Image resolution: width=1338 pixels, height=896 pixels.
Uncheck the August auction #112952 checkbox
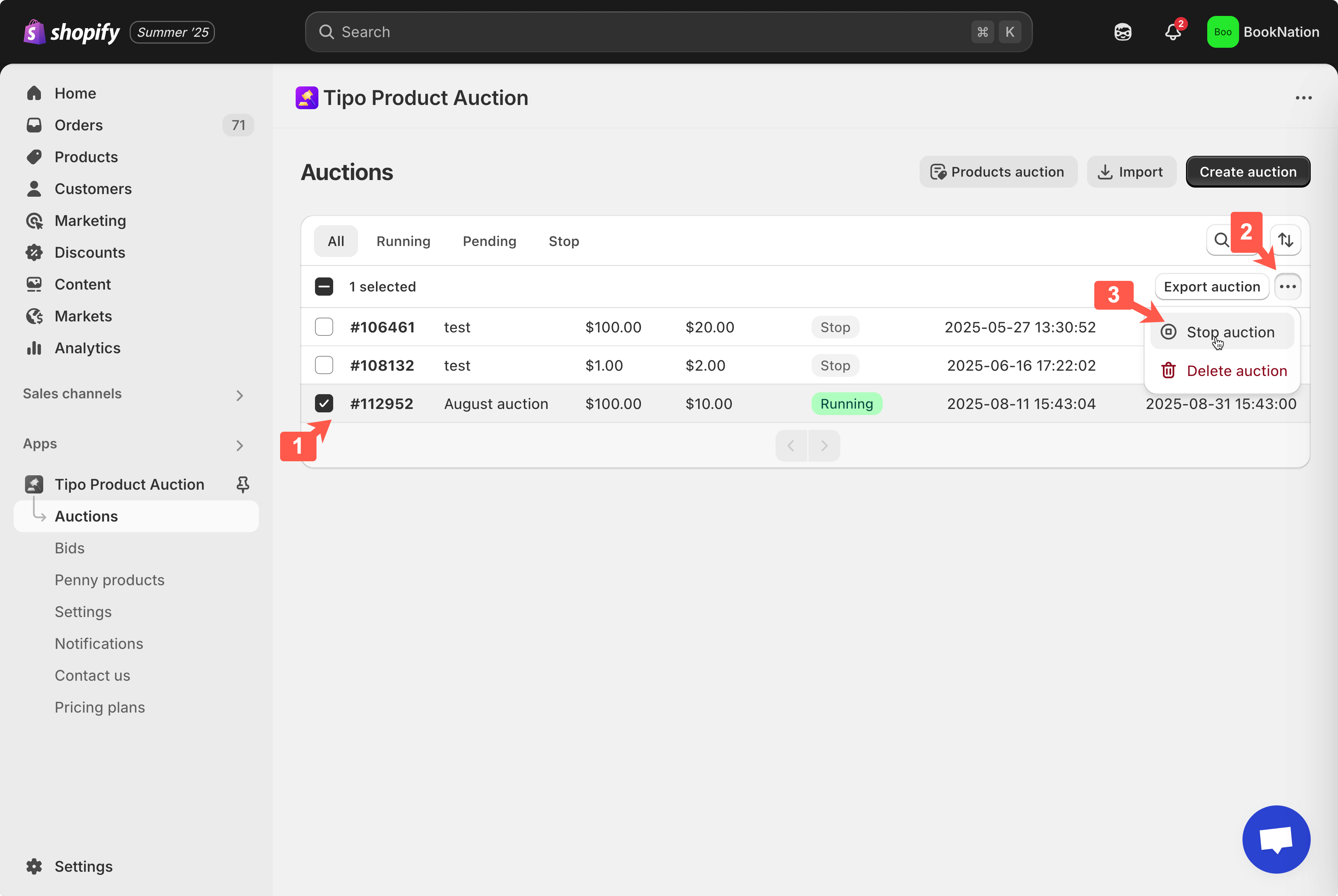(324, 403)
